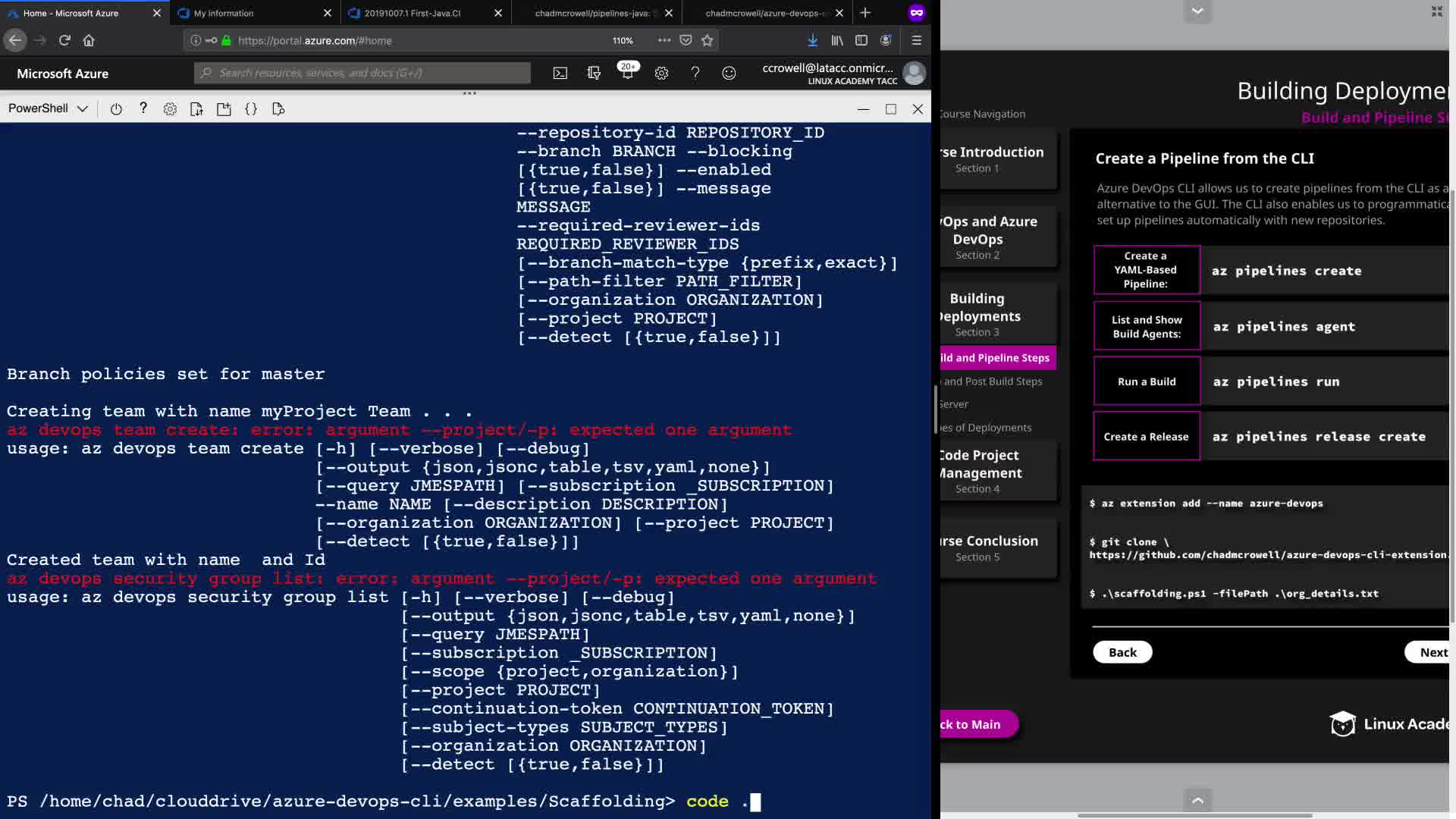Launch Cloud Shell from the portal header
This screenshot has height=819, width=1456.
pos(560,74)
